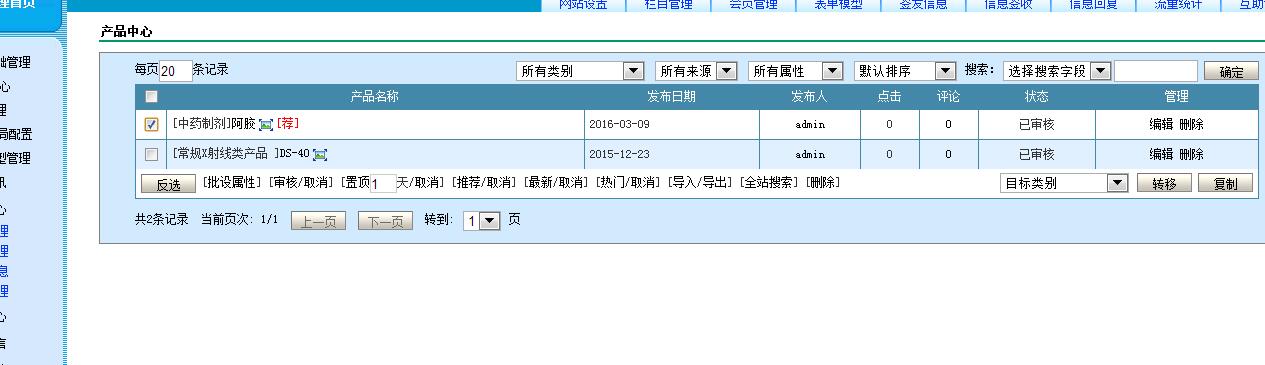Uncheck the 阿胶 product row checkbox
This screenshot has height=365, width=1265.
[151, 125]
